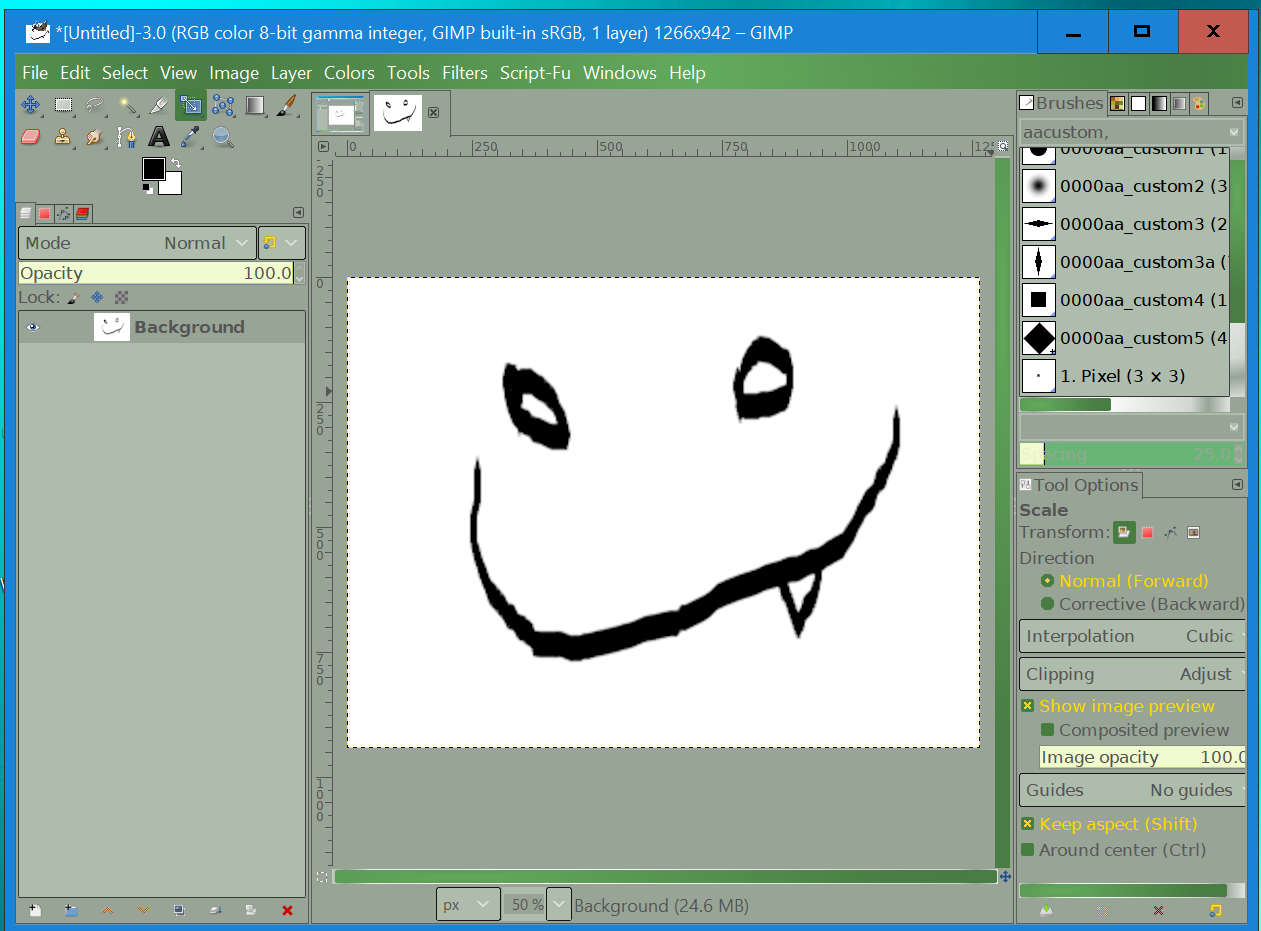Delete the current layer using the red X
This screenshot has width=1261, height=931.
point(287,911)
